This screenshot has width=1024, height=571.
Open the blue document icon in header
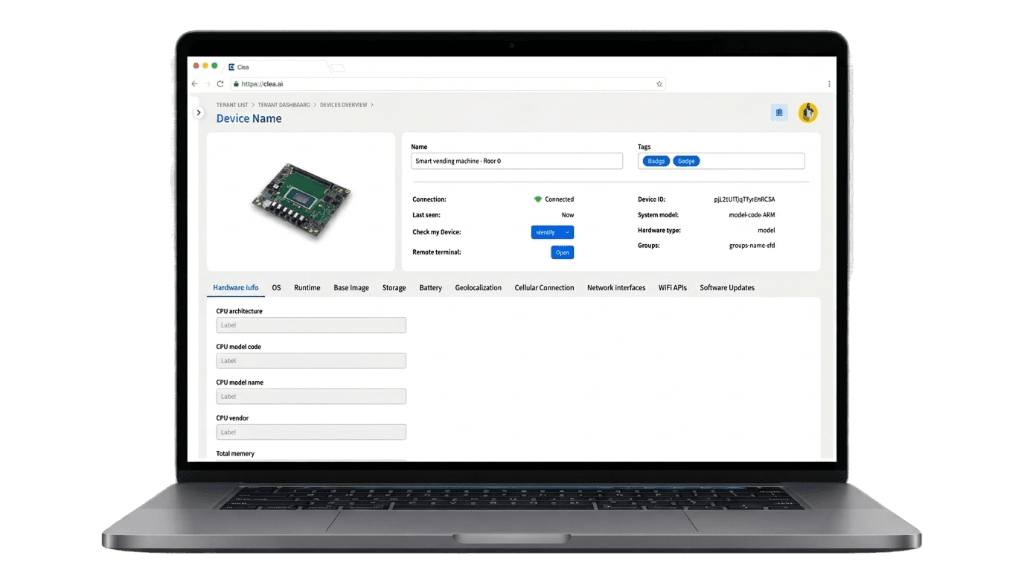pos(778,112)
